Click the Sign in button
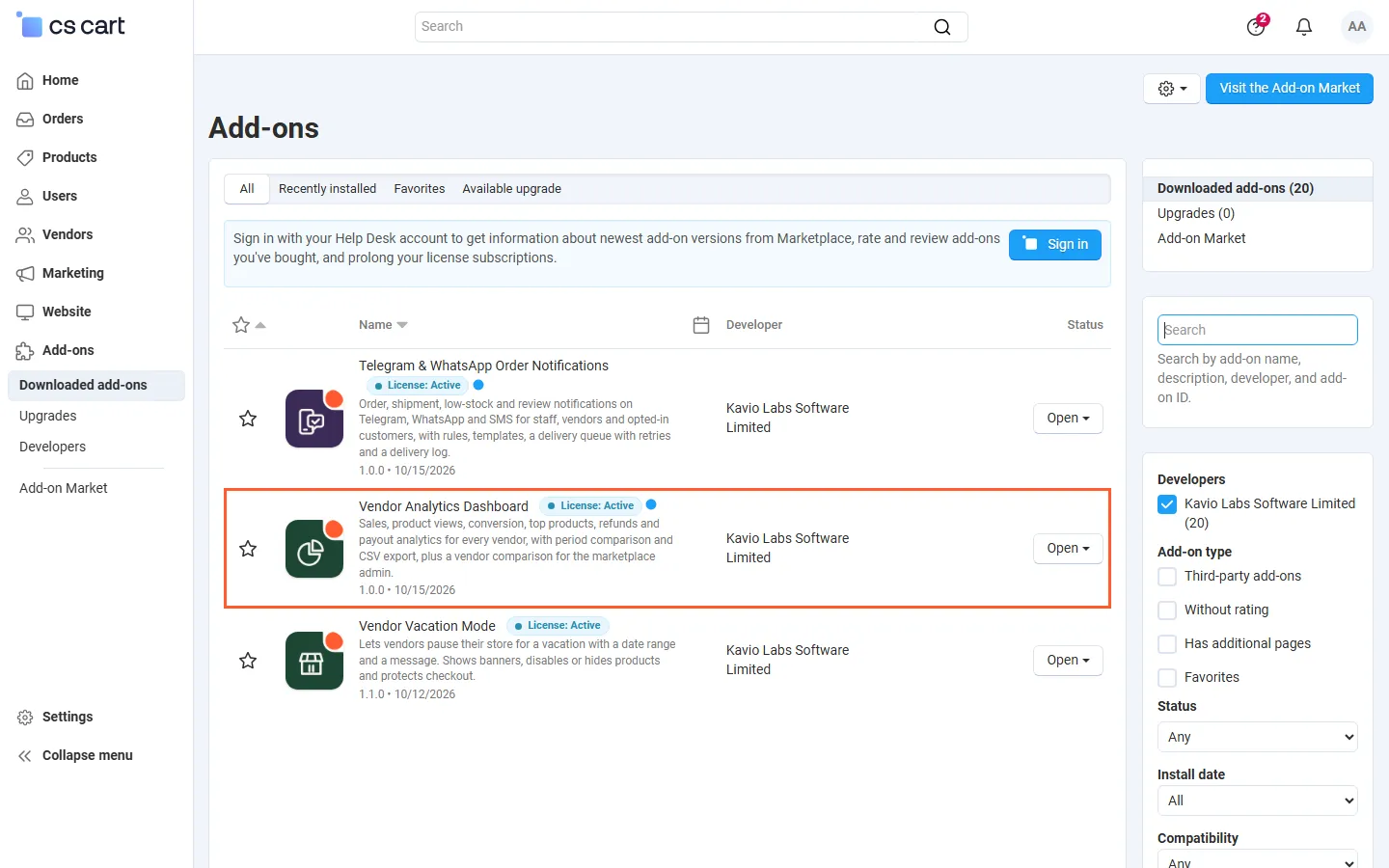 [x=1055, y=245]
